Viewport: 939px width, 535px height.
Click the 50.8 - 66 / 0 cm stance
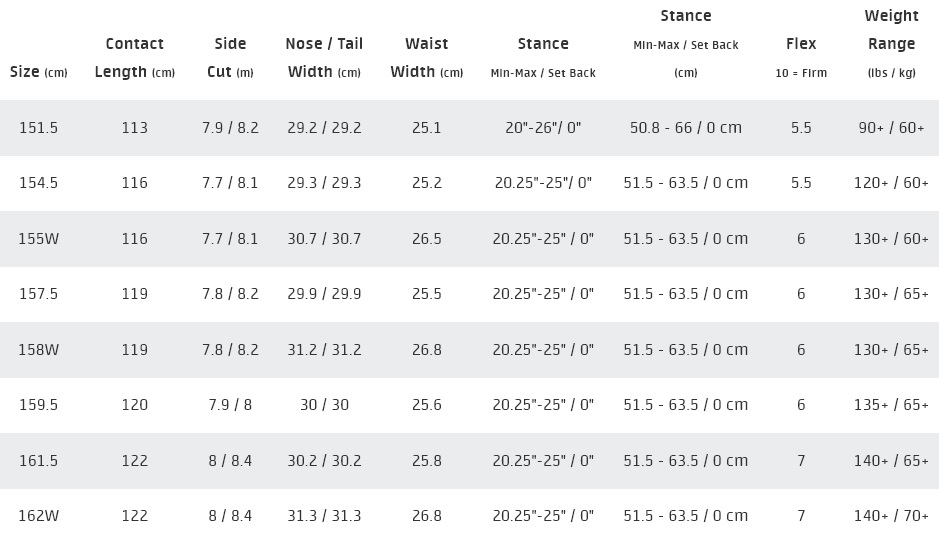(x=685, y=128)
